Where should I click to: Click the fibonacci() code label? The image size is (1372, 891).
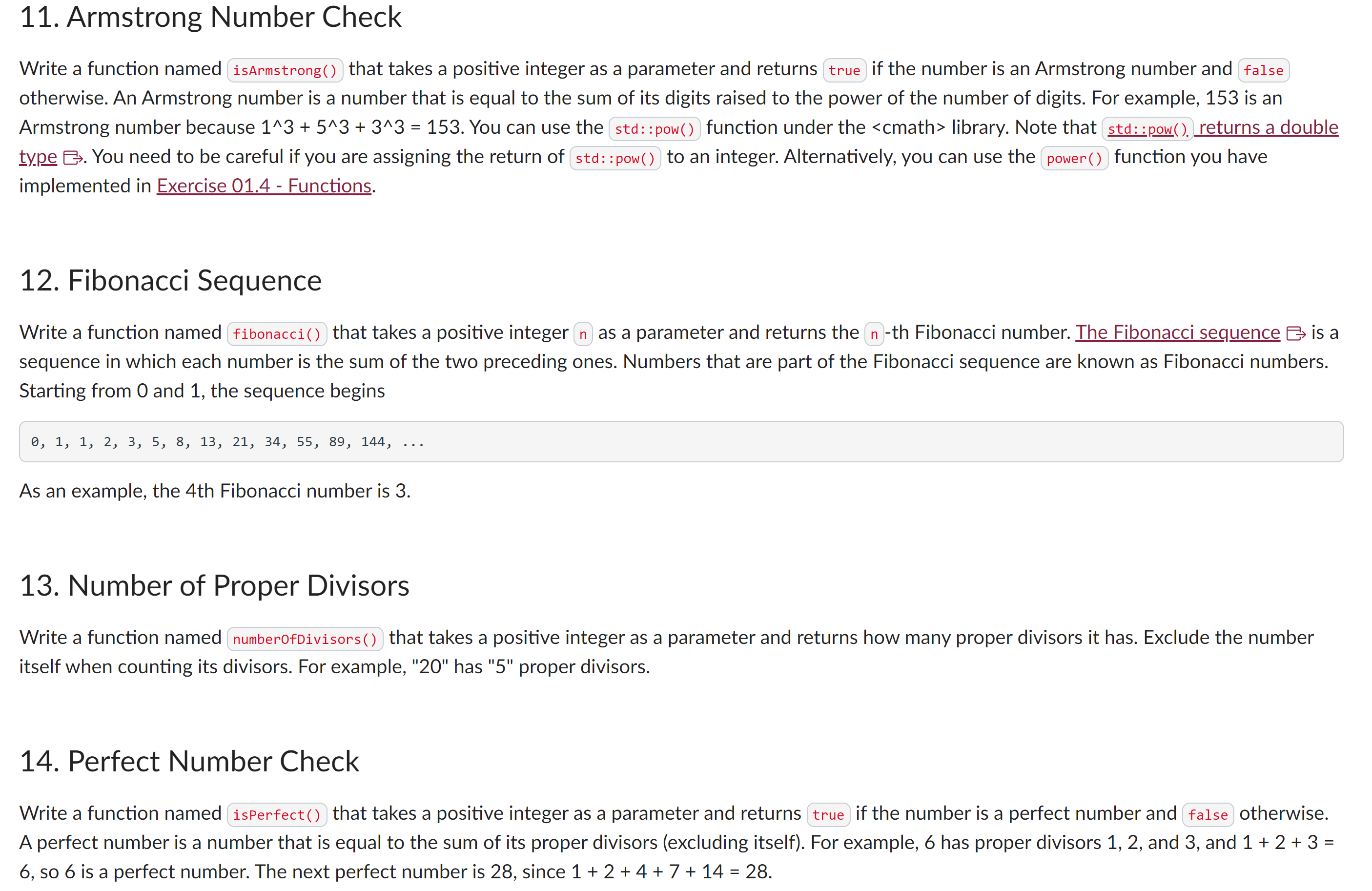pos(277,334)
